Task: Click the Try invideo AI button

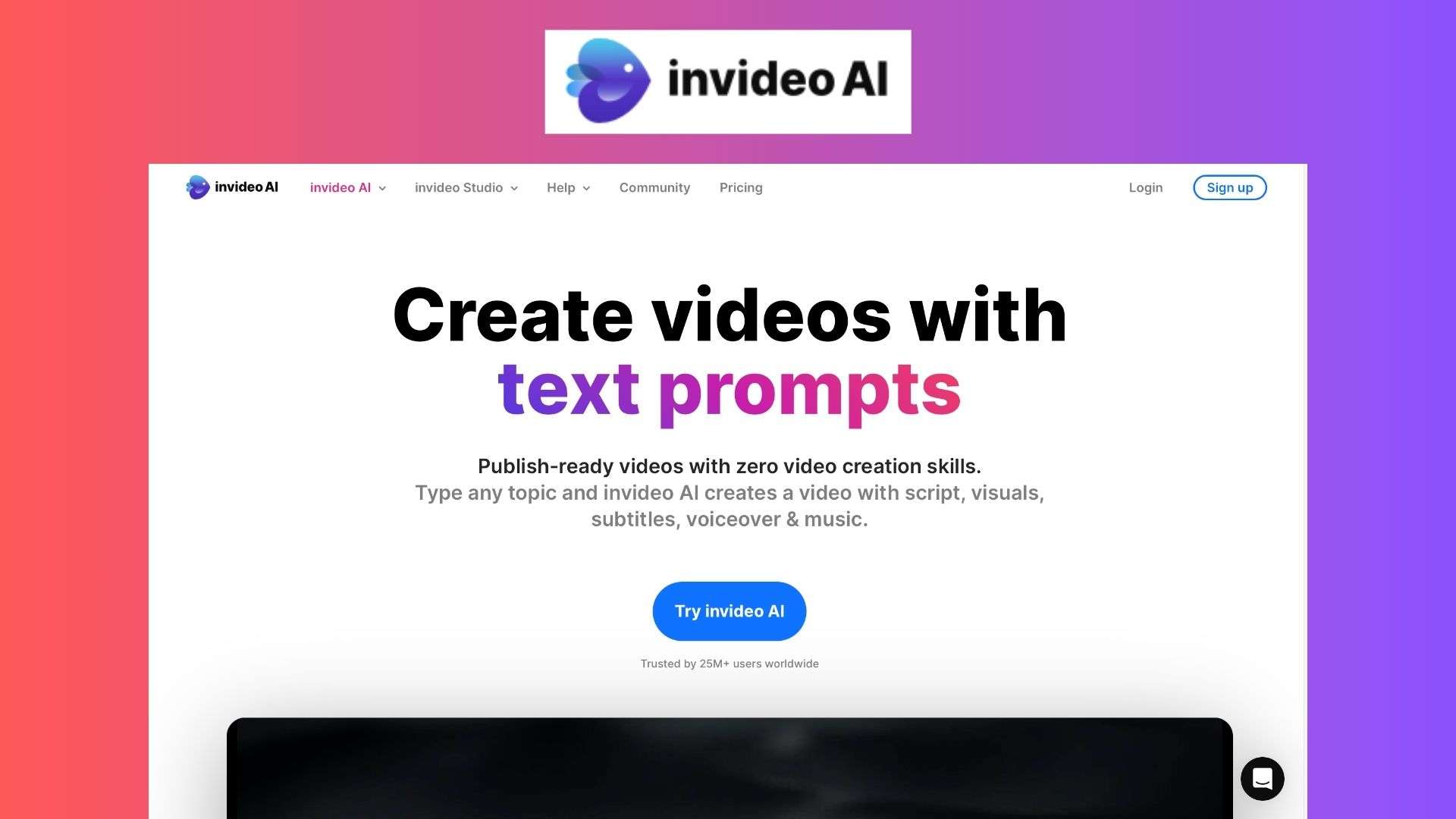Action: click(729, 611)
